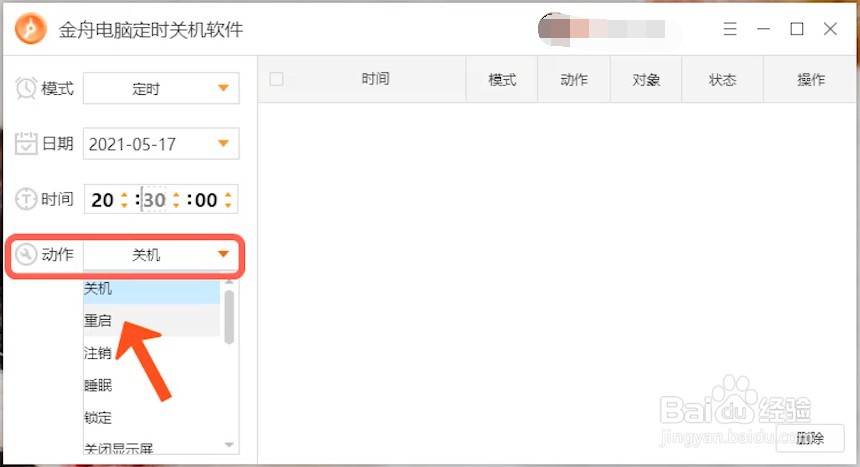
Task: Click the date calendar icon
Action: pyautogui.click(x=26, y=144)
